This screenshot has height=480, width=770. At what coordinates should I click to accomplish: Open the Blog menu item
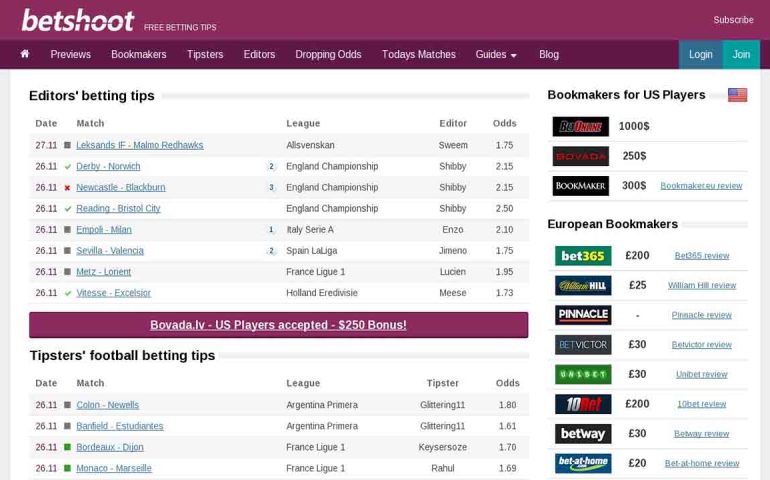[549, 55]
